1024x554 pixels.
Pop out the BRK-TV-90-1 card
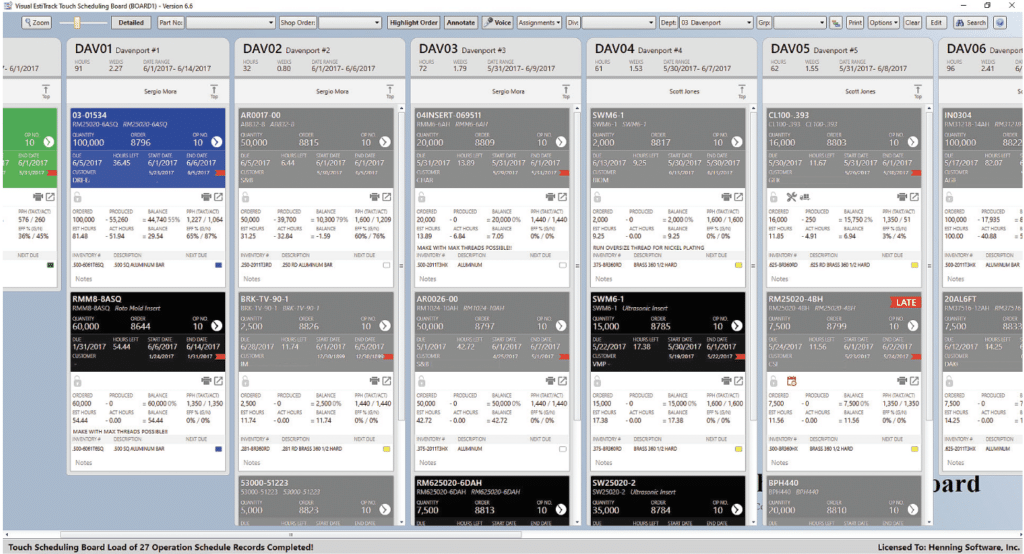point(387,381)
